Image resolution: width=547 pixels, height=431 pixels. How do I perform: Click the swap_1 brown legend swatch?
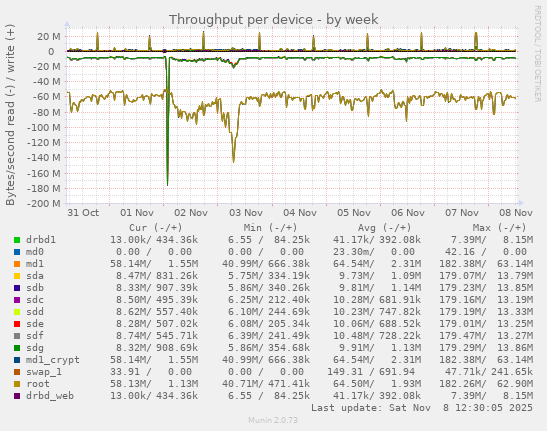pyautogui.click(x=17, y=372)
